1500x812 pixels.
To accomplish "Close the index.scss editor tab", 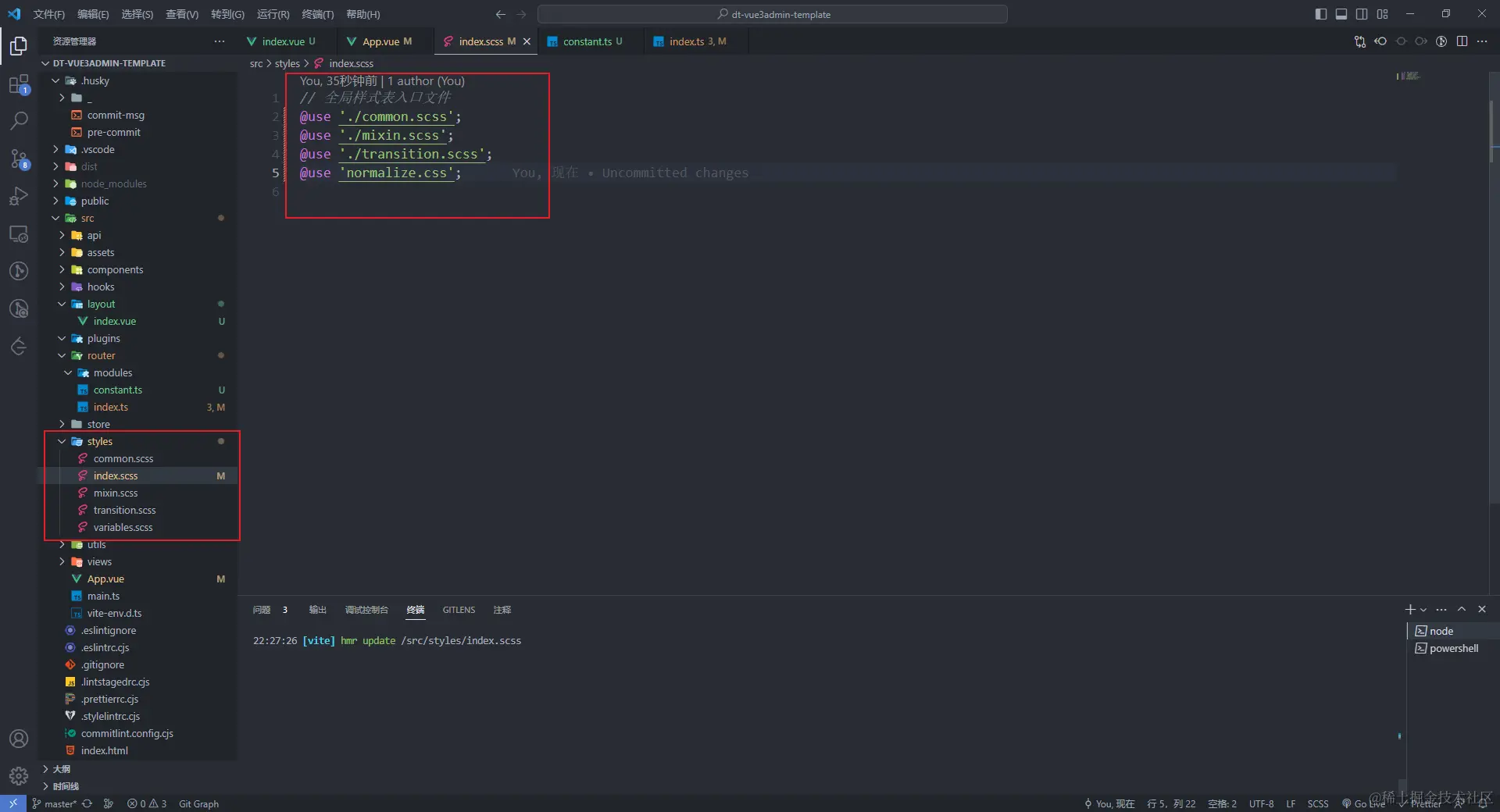I will click(527, 41).
